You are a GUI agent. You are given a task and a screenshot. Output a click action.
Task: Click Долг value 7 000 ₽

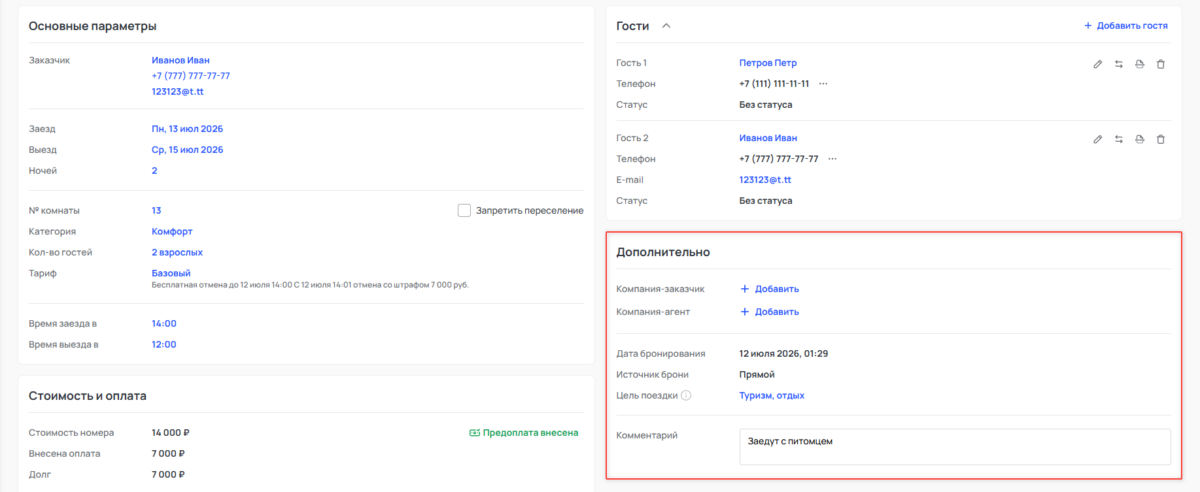click(168, 475)
